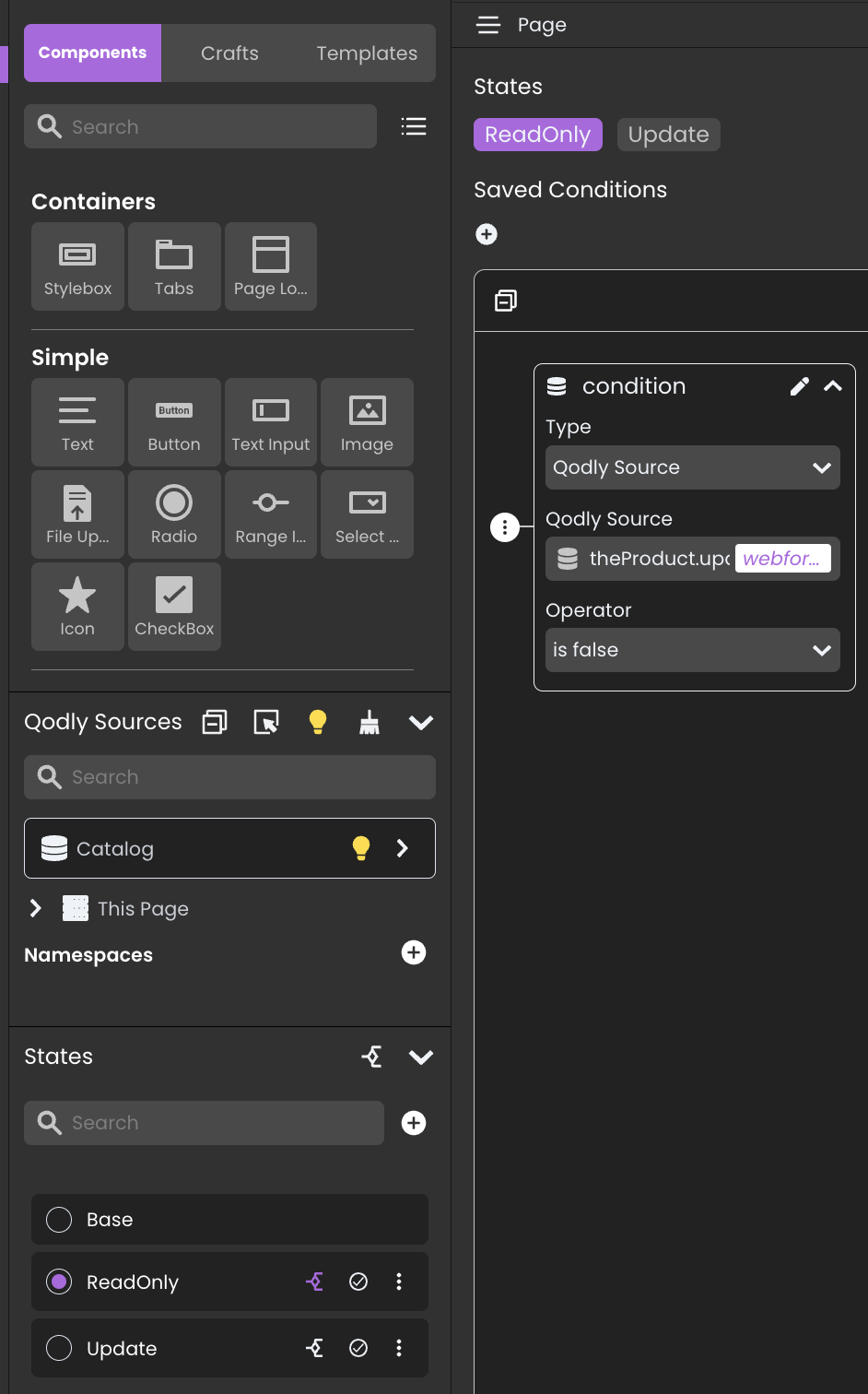This screenshot has width=868, height=1394.
Task: Click the pencil edit icon on condition card
Action: (799, 386)
